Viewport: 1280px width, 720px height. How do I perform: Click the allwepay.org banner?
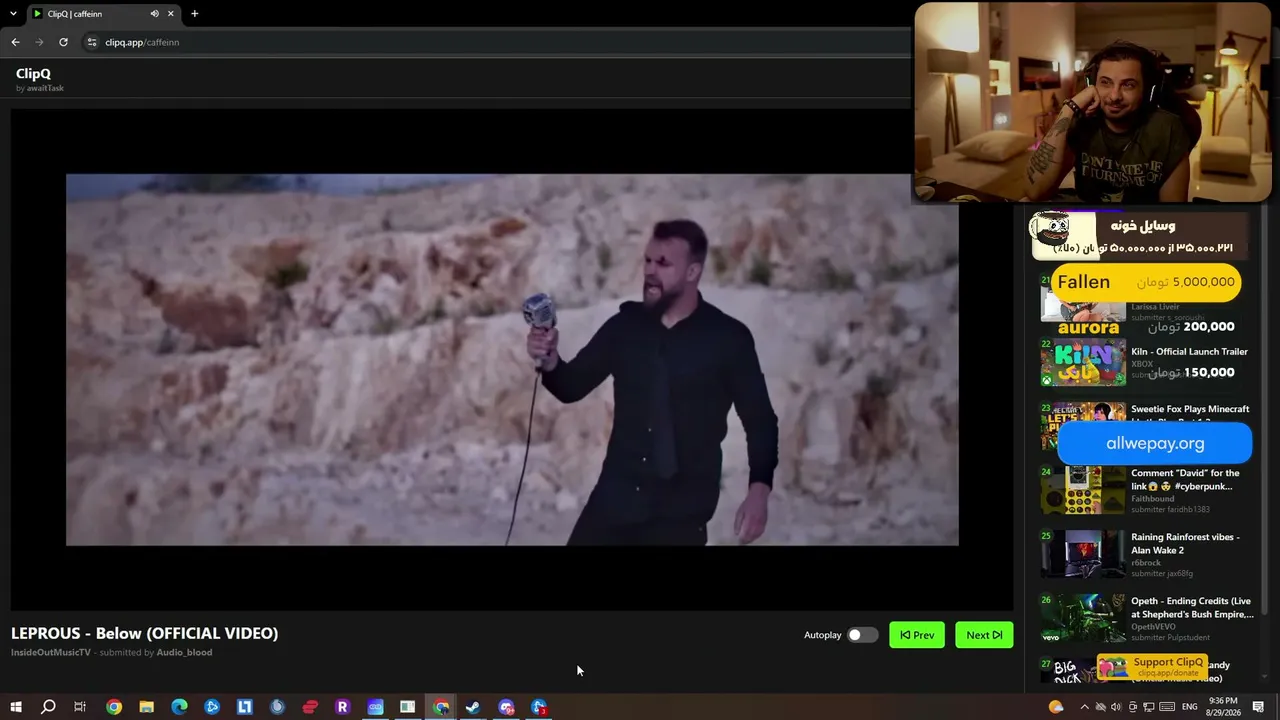coord(1155,444)
